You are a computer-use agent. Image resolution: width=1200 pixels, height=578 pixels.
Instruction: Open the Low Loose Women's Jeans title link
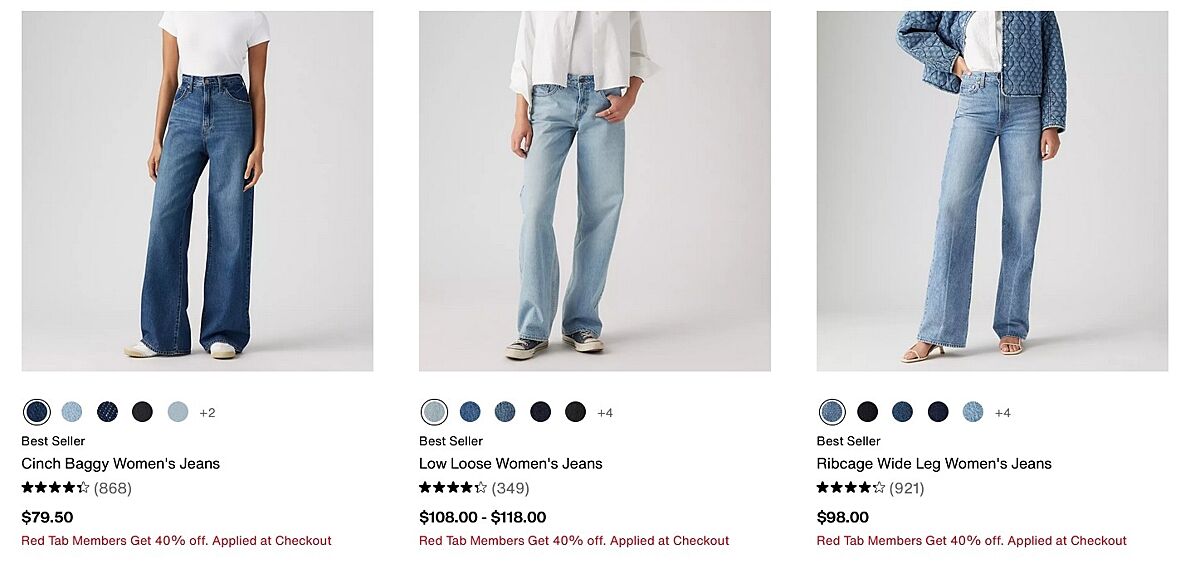click(510, 464)
